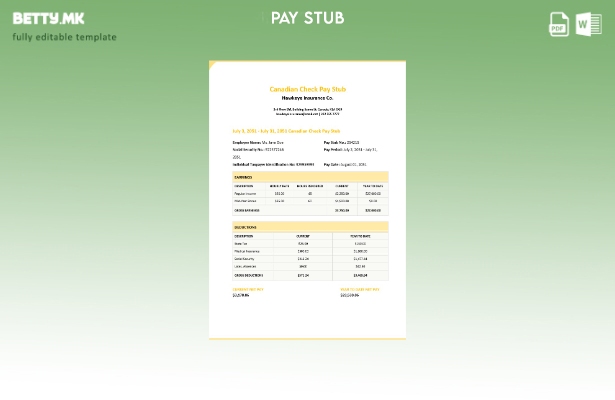
Task: Click the Medical Insurance deduction row
Action: [x=309, y=251]
